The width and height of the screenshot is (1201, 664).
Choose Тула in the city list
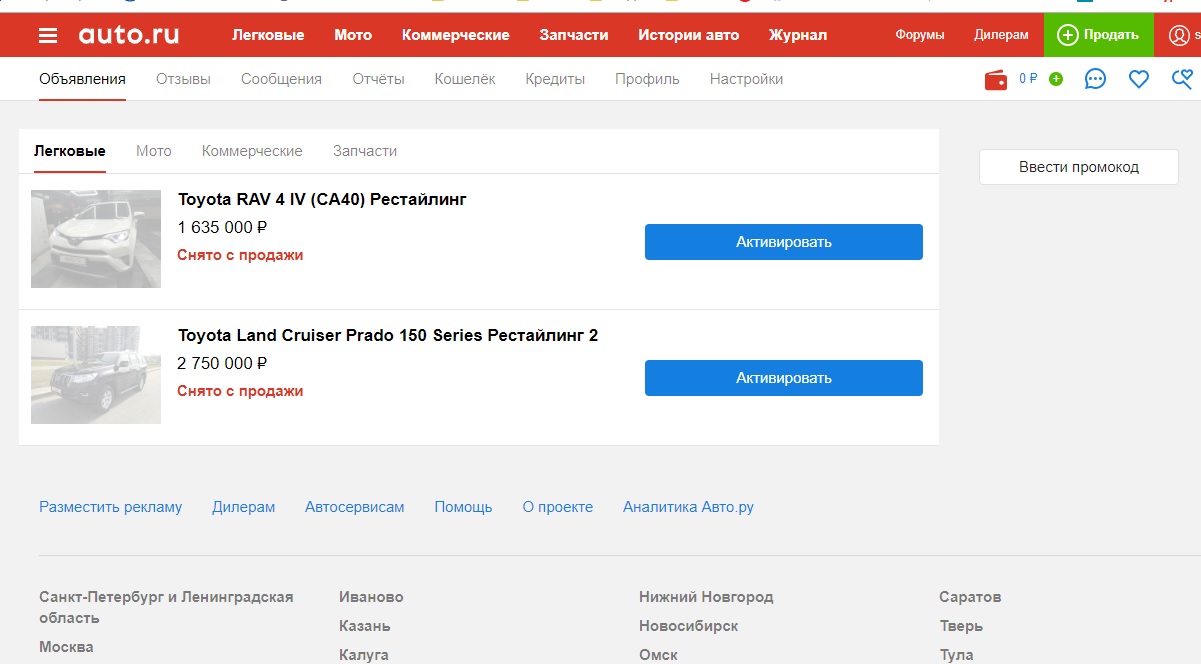coord(956,655)
